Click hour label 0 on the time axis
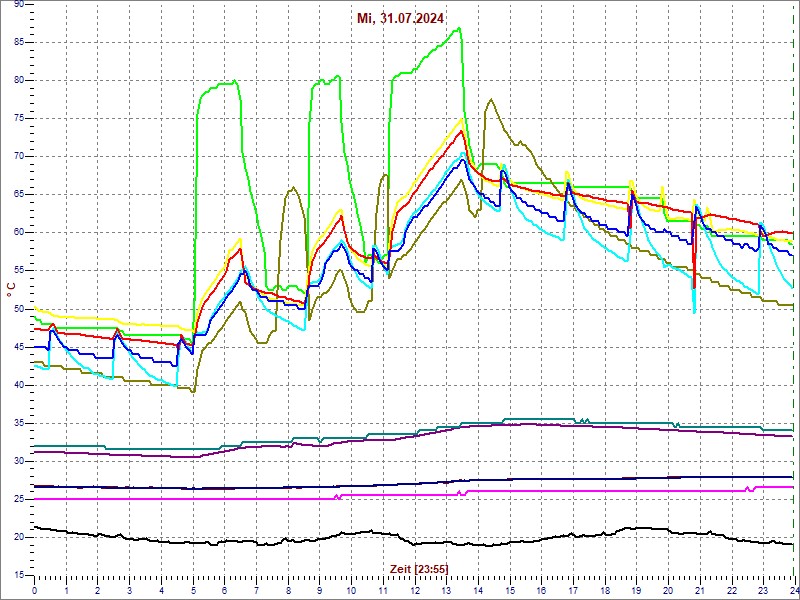This screenshot has width=800, height=600. (35, 589)
